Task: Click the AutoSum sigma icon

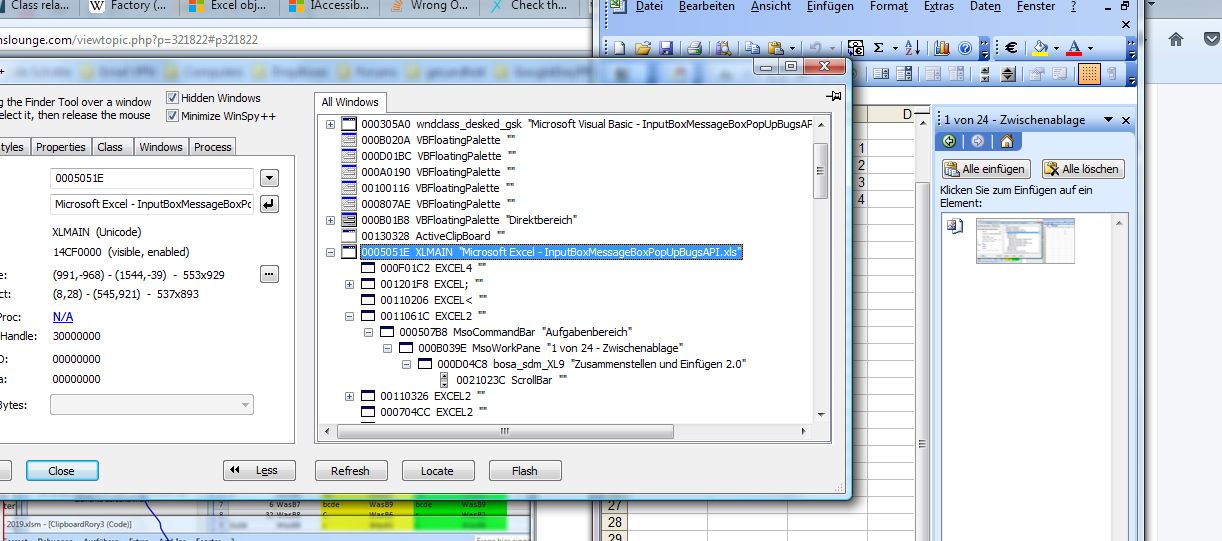Action: click(x=879, y=48)
